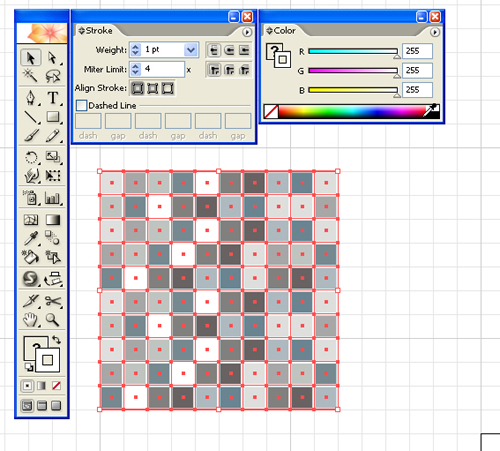The height and width of the screenshot is (451, 500).
Task: Select the Free Transform tool
Action: pos(52,175)
